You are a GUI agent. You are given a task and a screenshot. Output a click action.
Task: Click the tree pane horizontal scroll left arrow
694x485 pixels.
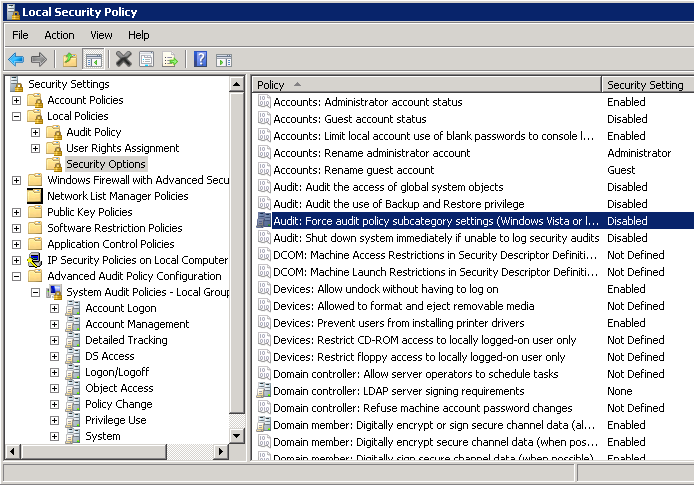[13, 451]
